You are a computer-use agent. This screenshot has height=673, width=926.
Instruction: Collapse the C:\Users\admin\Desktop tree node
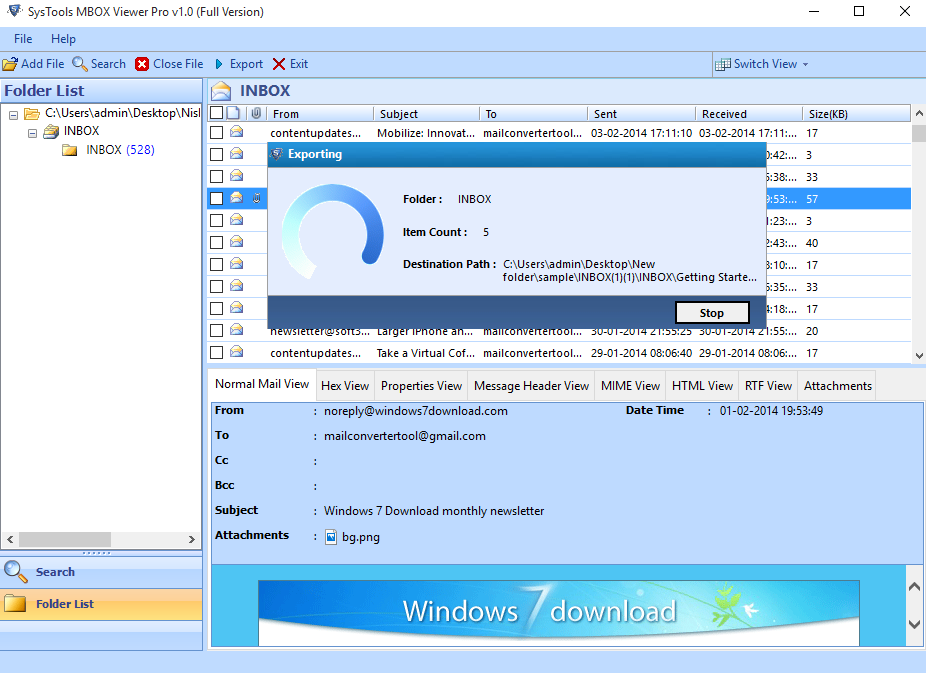(x=13, y=115)
